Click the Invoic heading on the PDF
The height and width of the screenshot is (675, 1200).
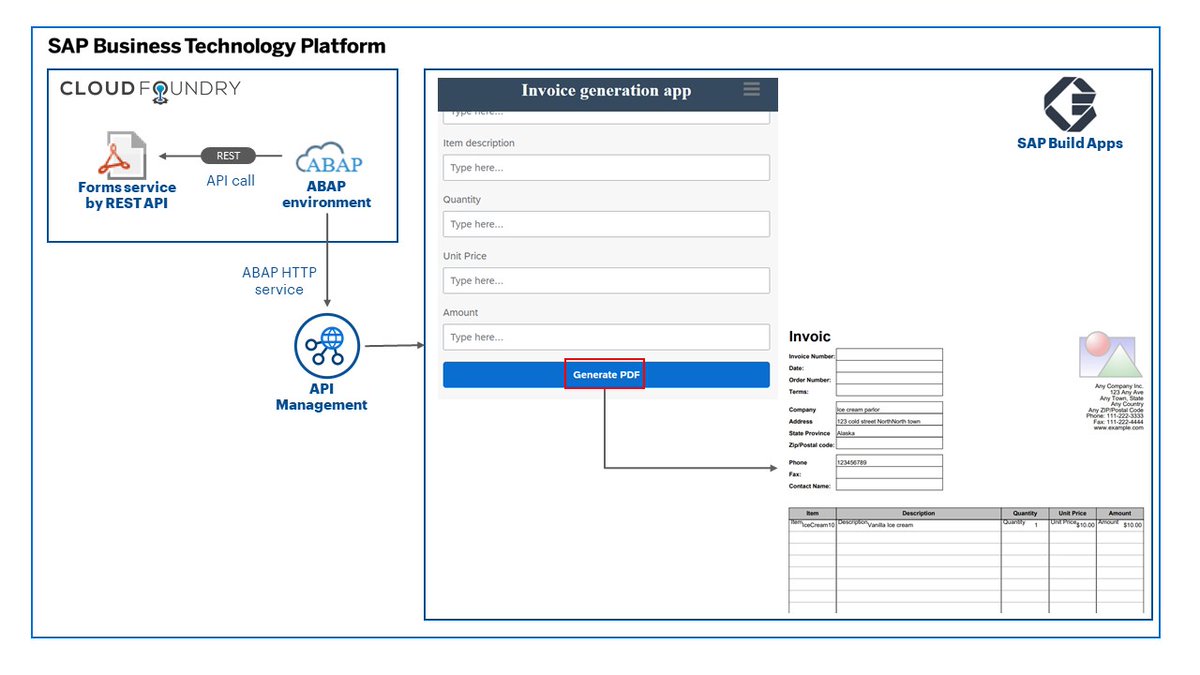[x=810, y=337]
